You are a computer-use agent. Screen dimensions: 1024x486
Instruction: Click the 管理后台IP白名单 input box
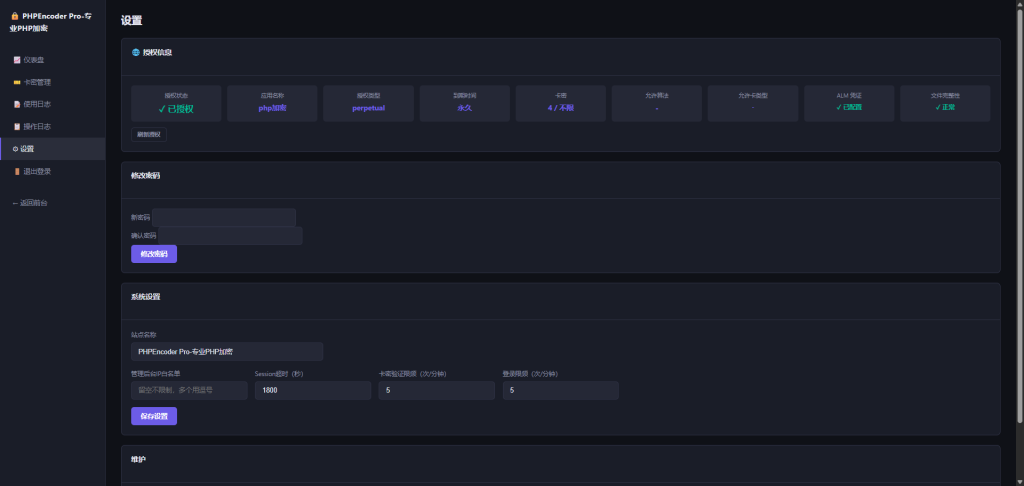click(x=189, y=390)
